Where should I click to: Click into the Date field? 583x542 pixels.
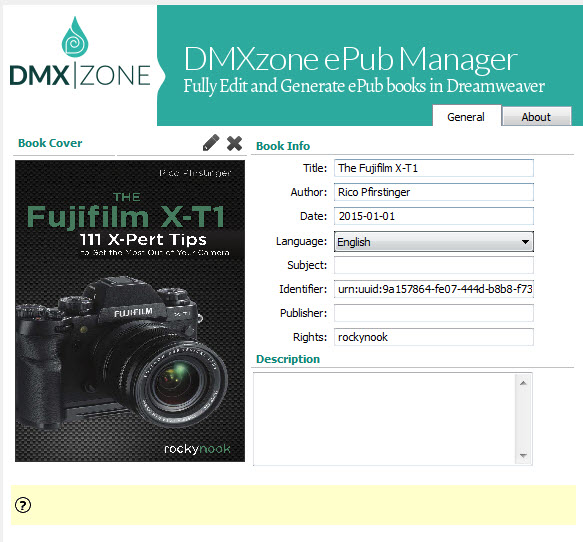(434, 216)
